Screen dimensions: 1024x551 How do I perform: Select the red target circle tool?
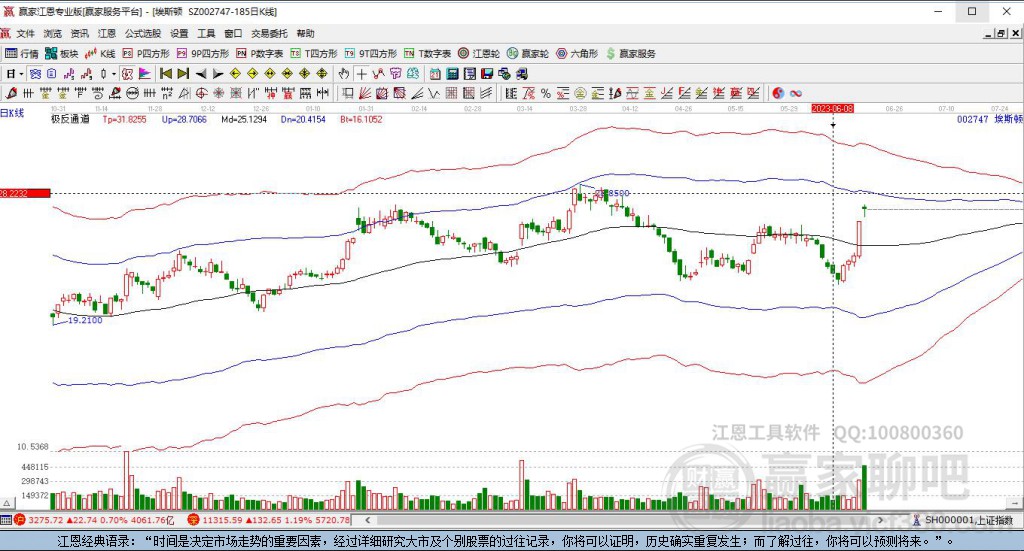[x=202, y=93]
